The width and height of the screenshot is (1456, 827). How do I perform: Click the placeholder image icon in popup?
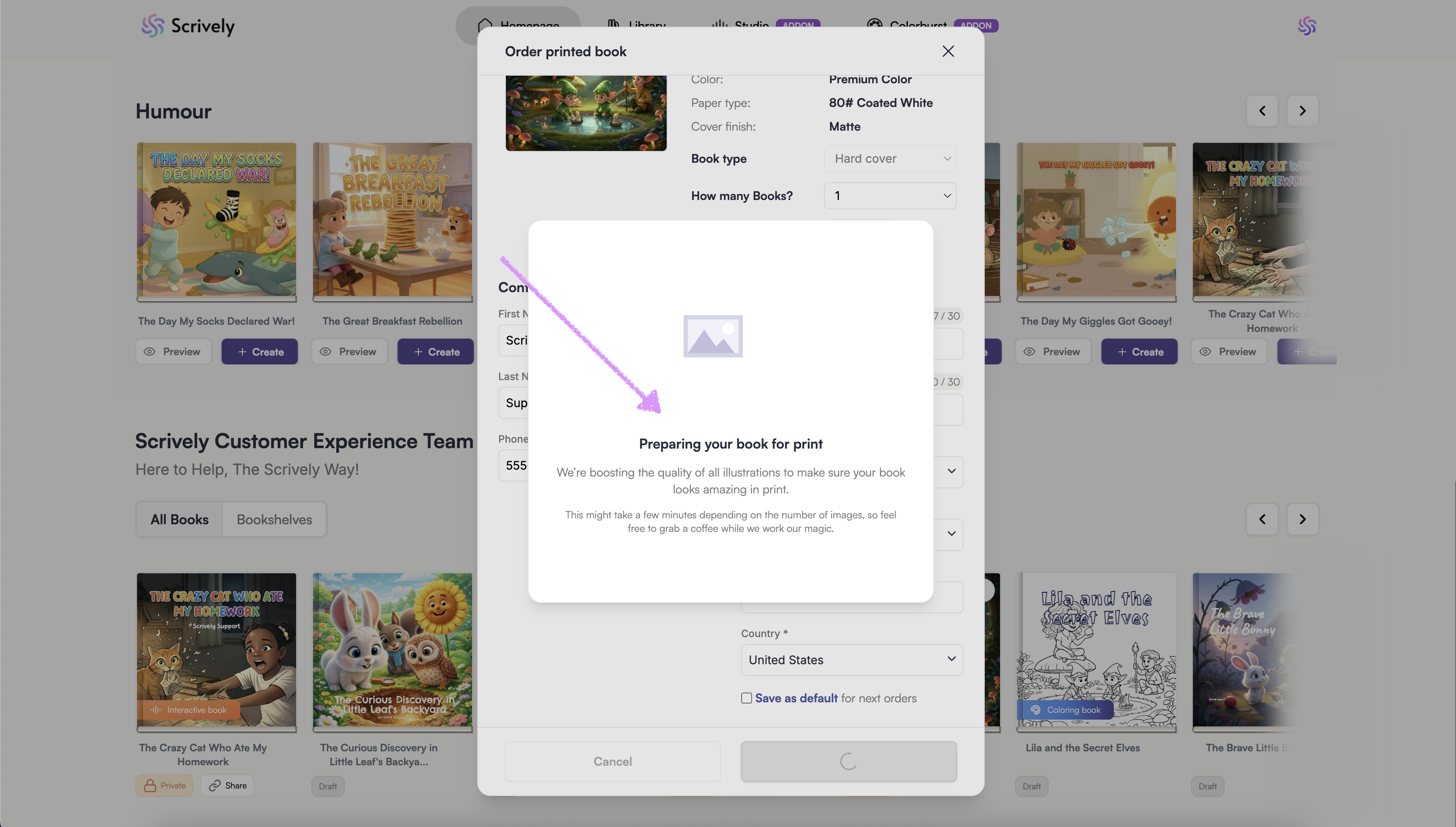click(712, 336)
